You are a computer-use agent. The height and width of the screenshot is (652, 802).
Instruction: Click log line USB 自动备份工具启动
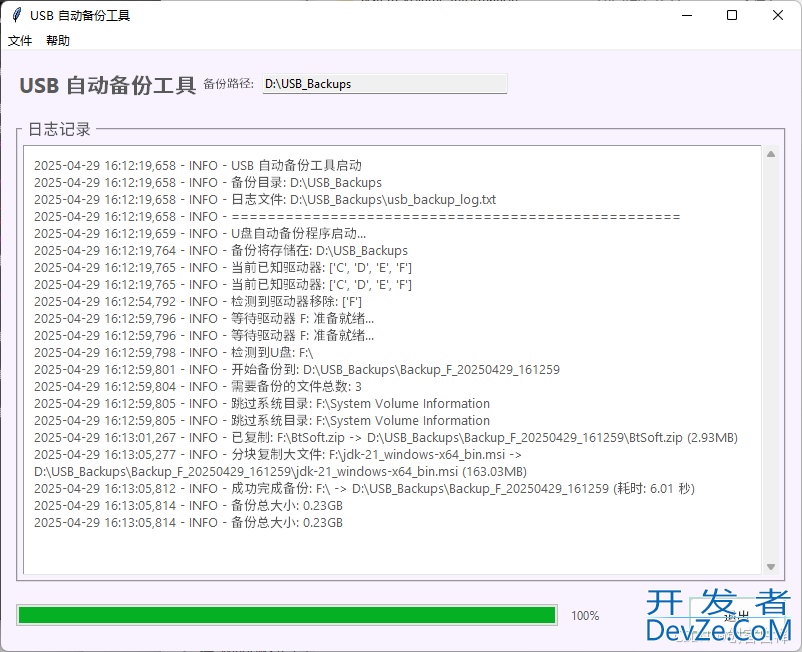198,166
